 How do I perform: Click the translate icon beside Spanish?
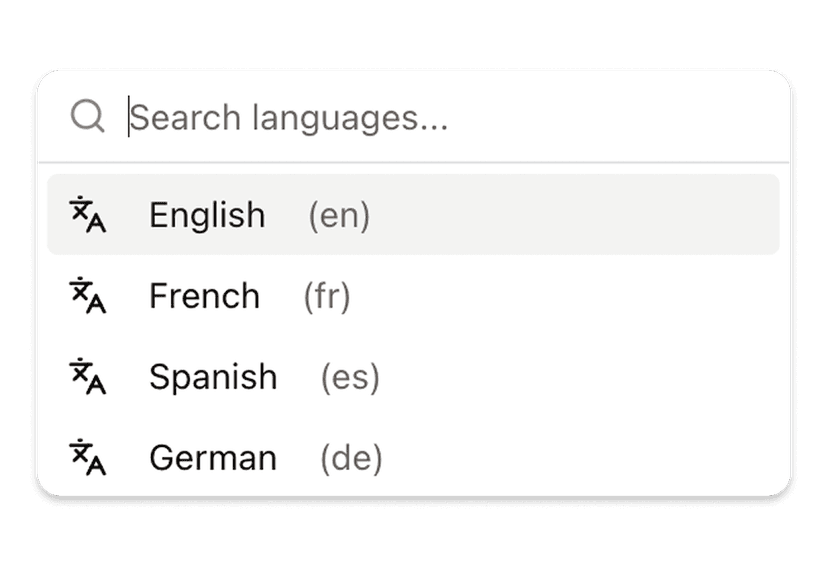(x=88, y=377)
